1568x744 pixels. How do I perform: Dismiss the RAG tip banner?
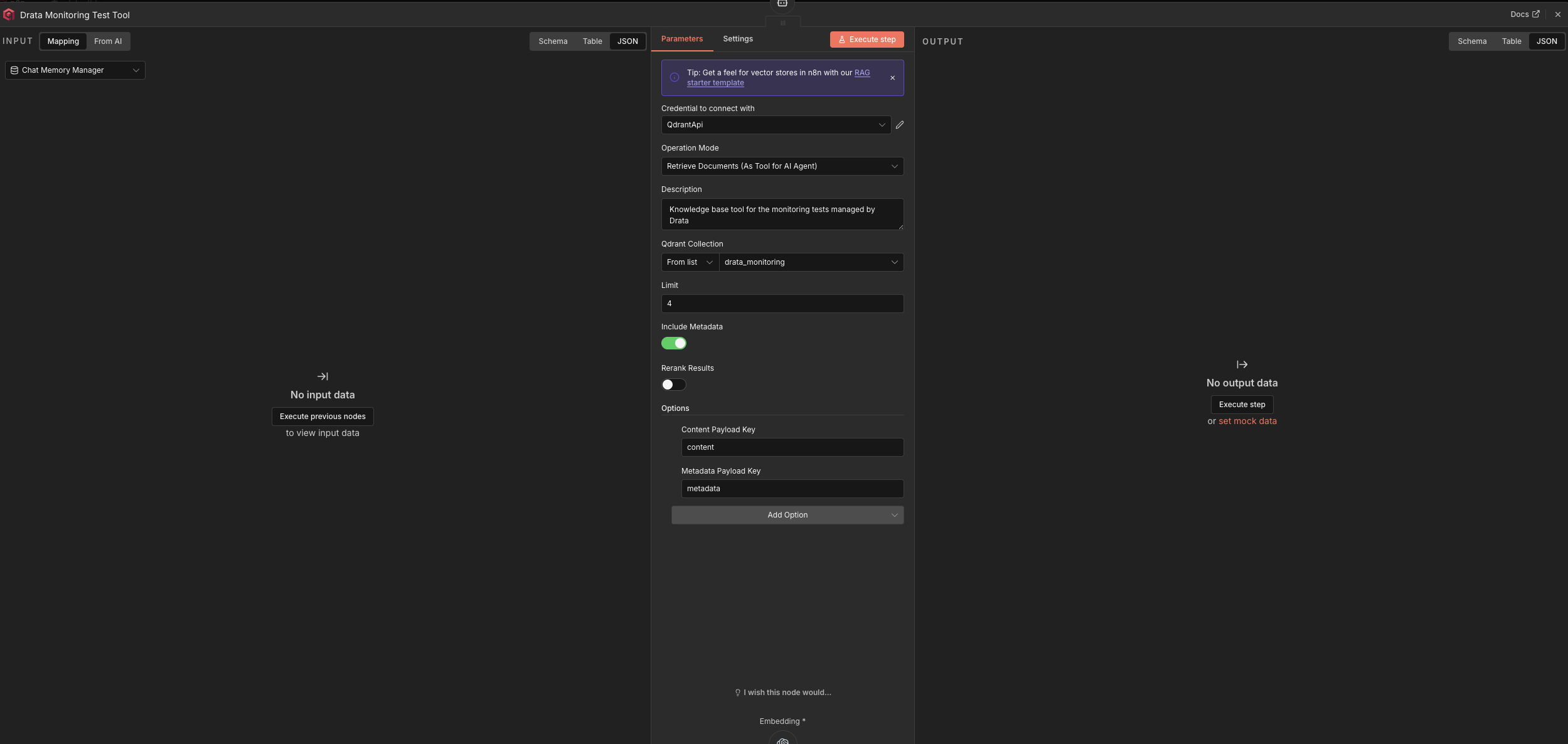(x=892, y=78)
